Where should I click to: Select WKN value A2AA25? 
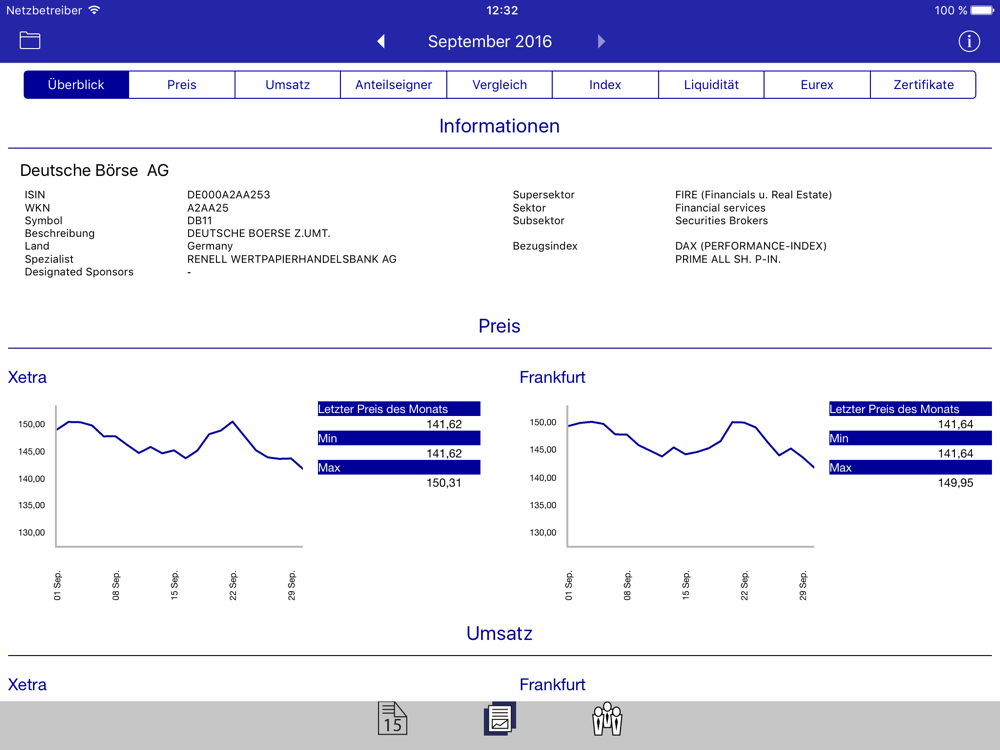point(207,208)
